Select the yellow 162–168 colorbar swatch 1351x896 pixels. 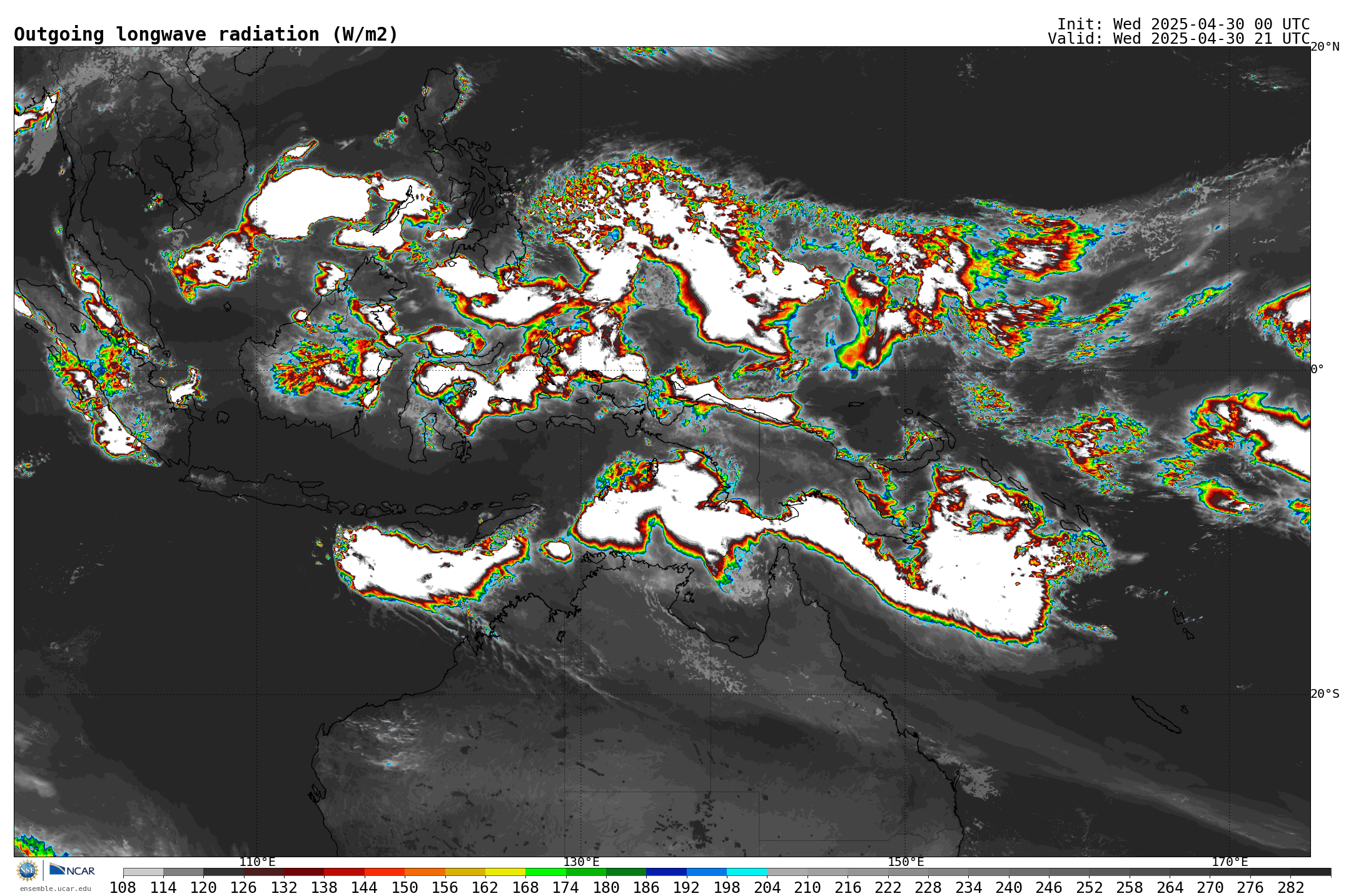pos(505,872)
